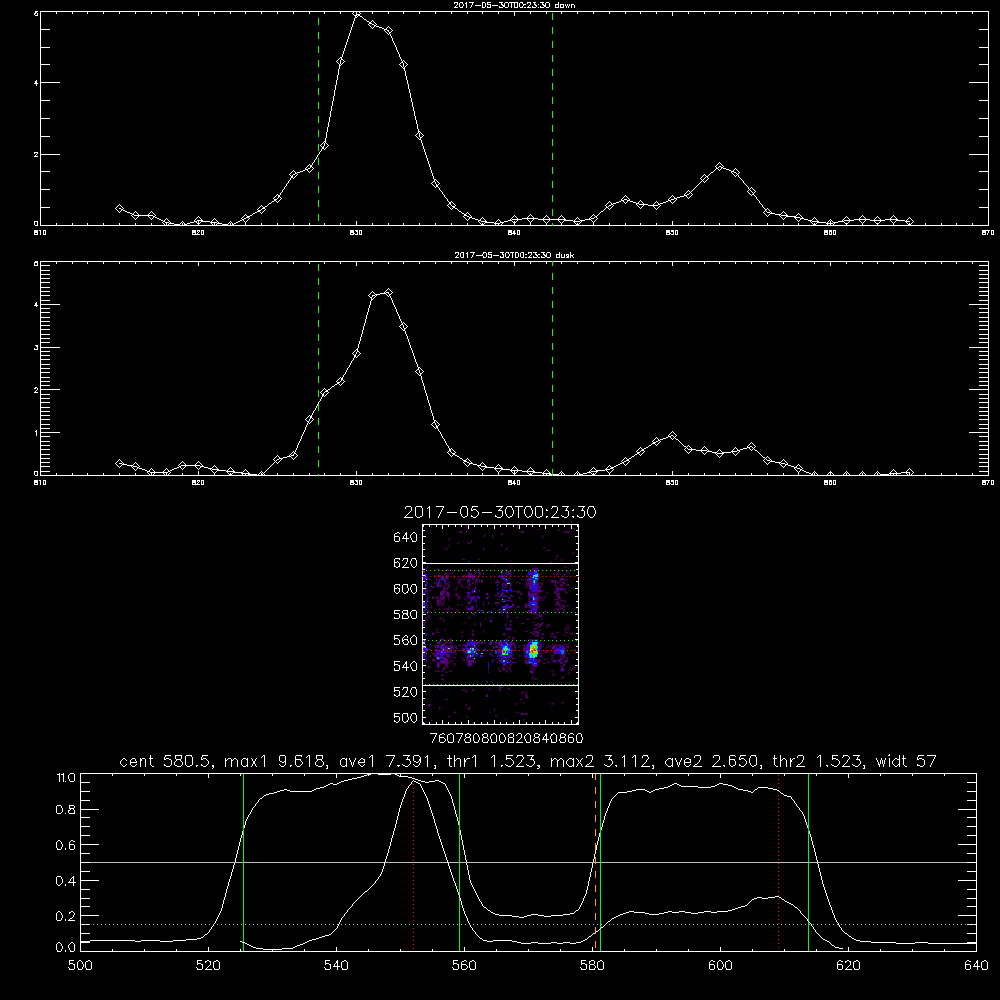Viewport: 1000px width, 1000px height.
Task: Click the '760780800820840860' label under the image
Action: coord(507,739)
